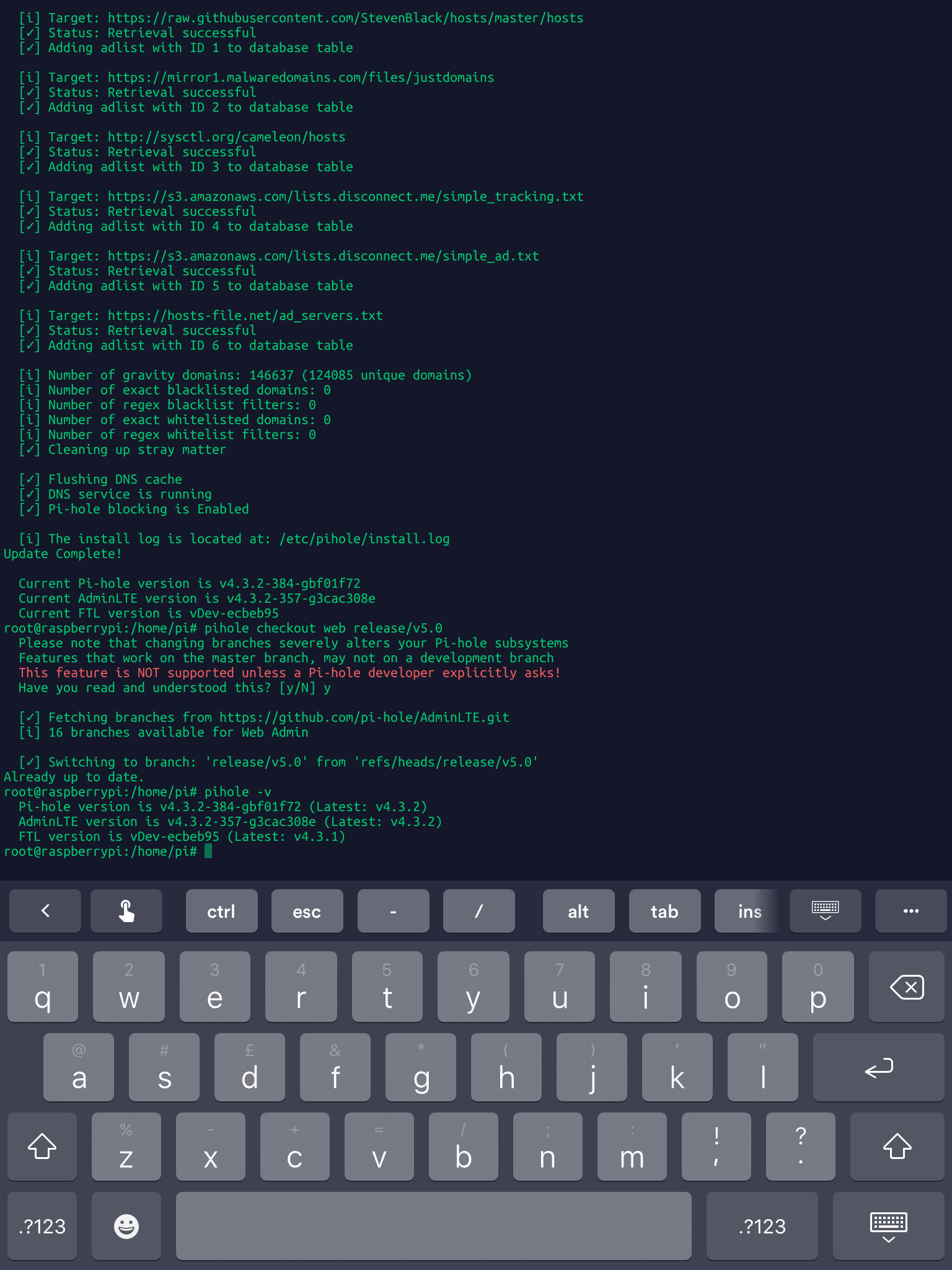Open the emoji keyboard
The width and height of the screenshot is (952, 1270).
point(126,1226)
